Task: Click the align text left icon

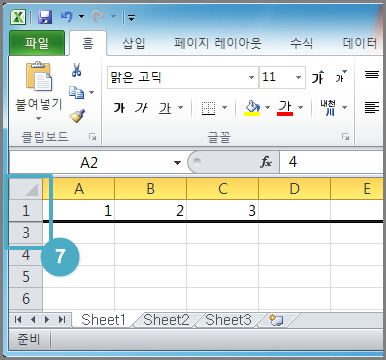Action: click(372, 108)
